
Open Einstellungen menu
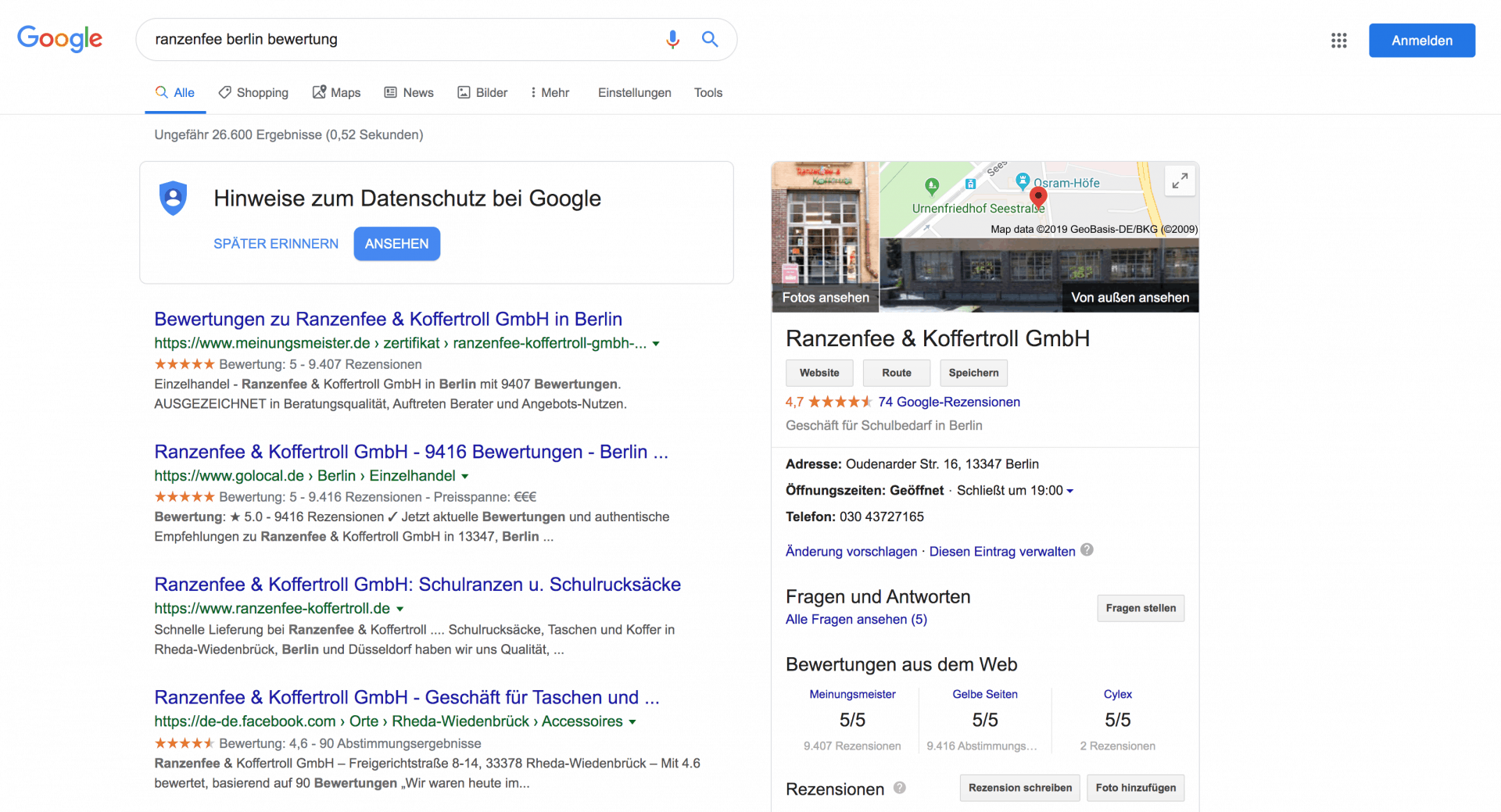click(635, 92)
